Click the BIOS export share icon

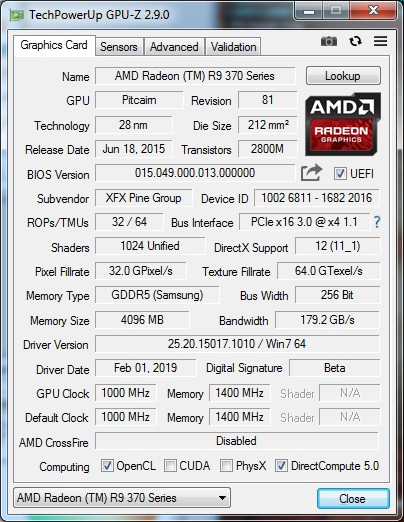coord(311,173)
